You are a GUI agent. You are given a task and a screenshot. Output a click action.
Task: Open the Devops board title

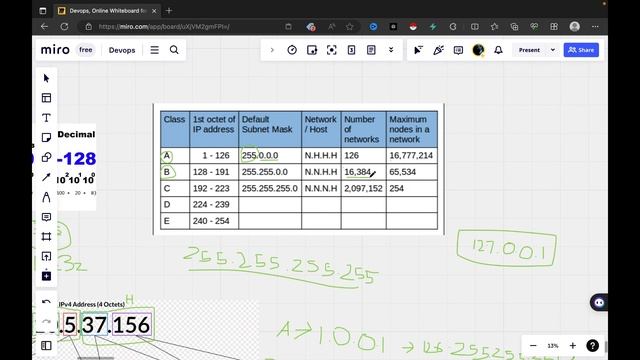click(122, 50)
